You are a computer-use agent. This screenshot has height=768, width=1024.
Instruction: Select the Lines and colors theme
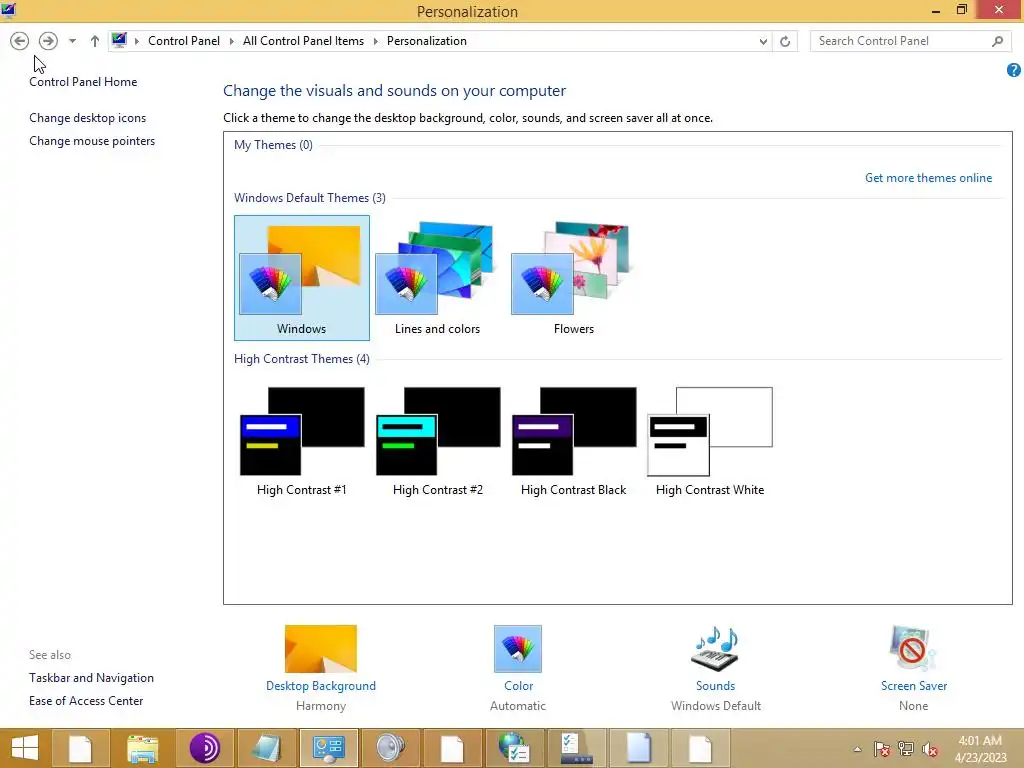(437, 278)
